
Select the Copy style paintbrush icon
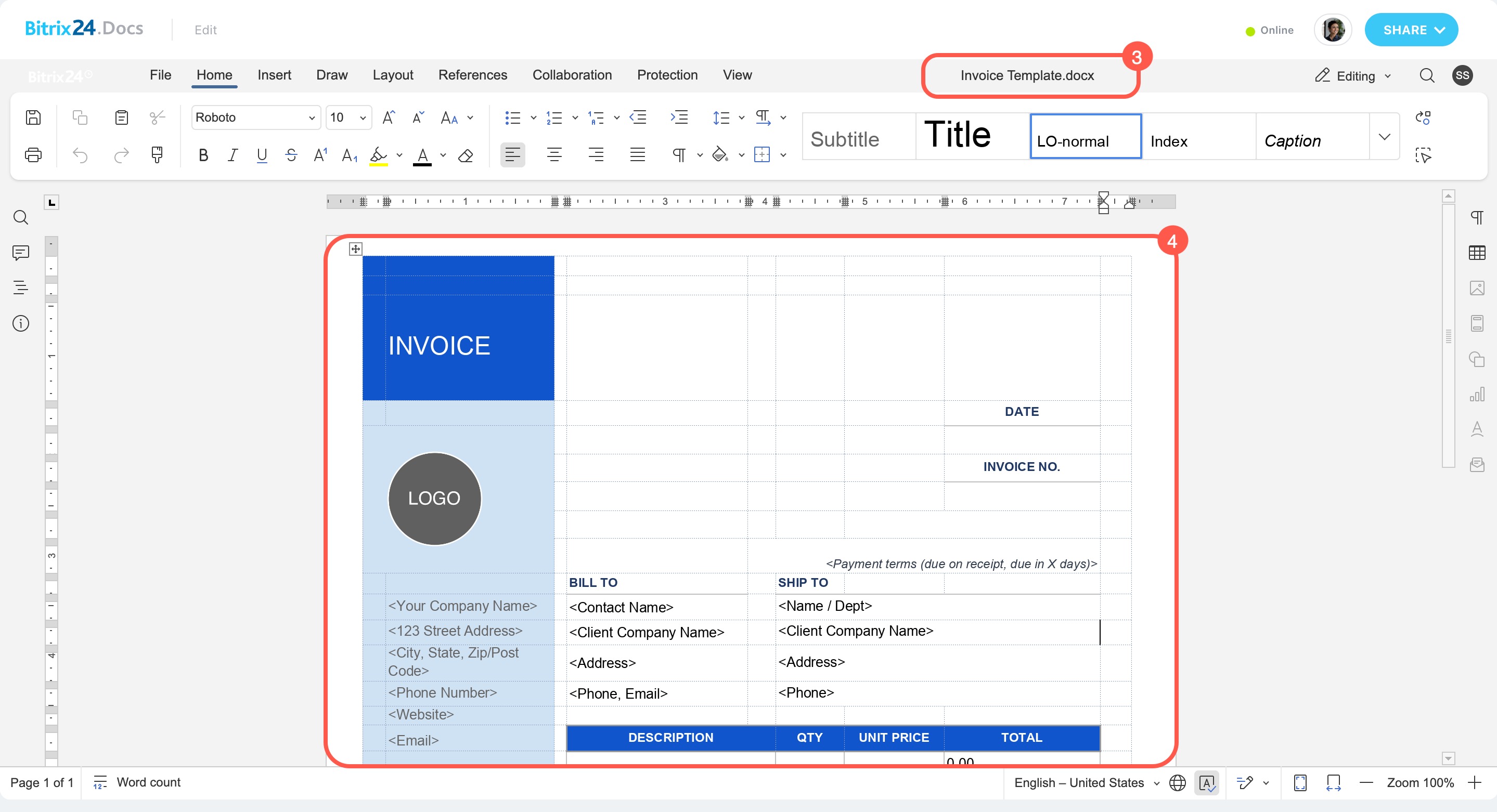[157, 155]
